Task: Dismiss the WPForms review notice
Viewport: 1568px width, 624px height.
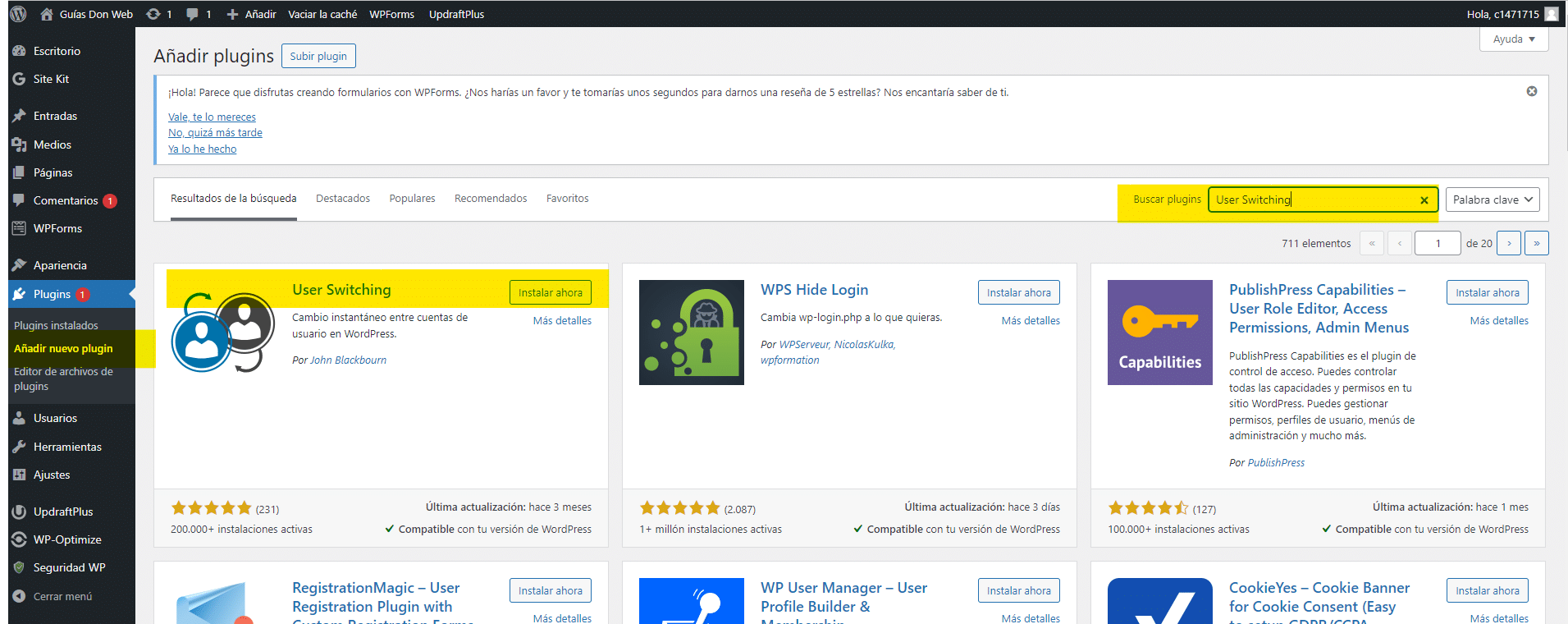Action: (x=1531, y=91)
